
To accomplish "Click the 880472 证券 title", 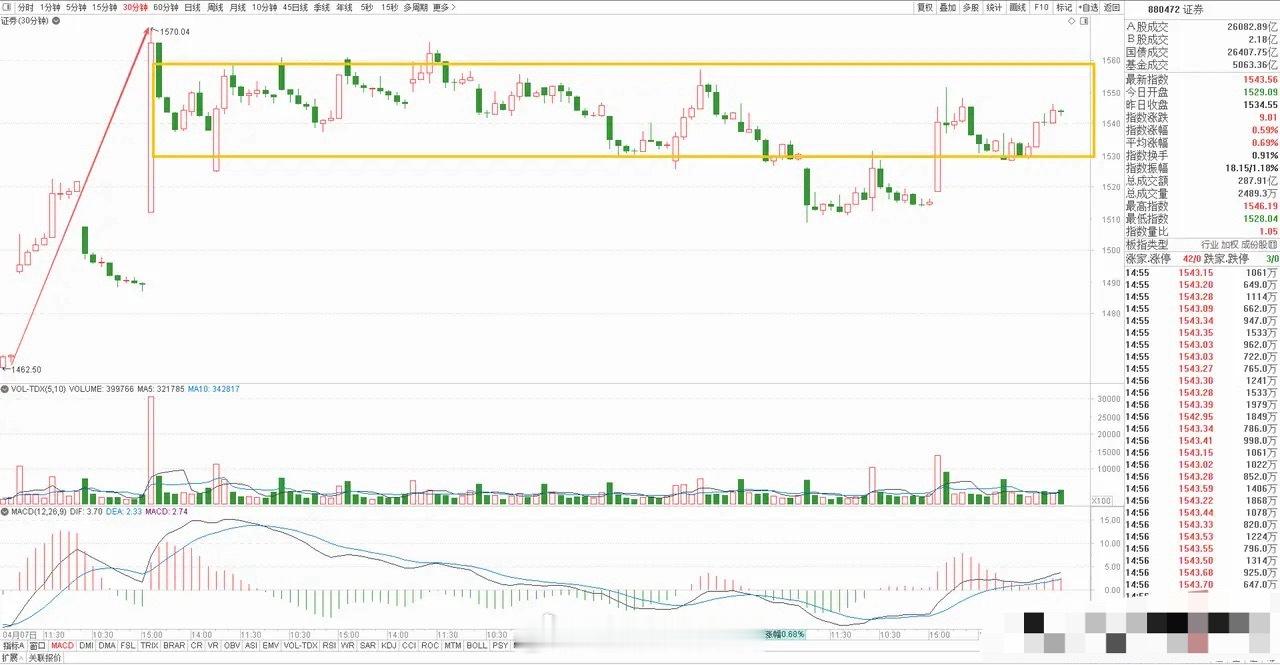I will click(1176, 9).
